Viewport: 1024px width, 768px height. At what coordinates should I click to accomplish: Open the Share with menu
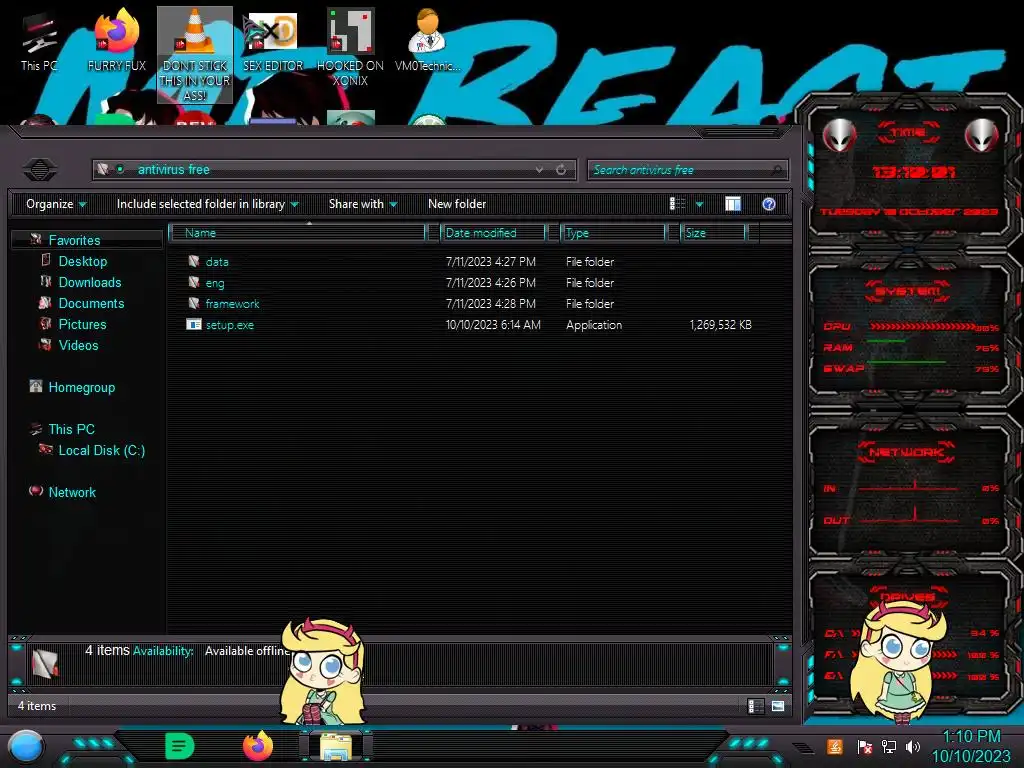point(362,204)
